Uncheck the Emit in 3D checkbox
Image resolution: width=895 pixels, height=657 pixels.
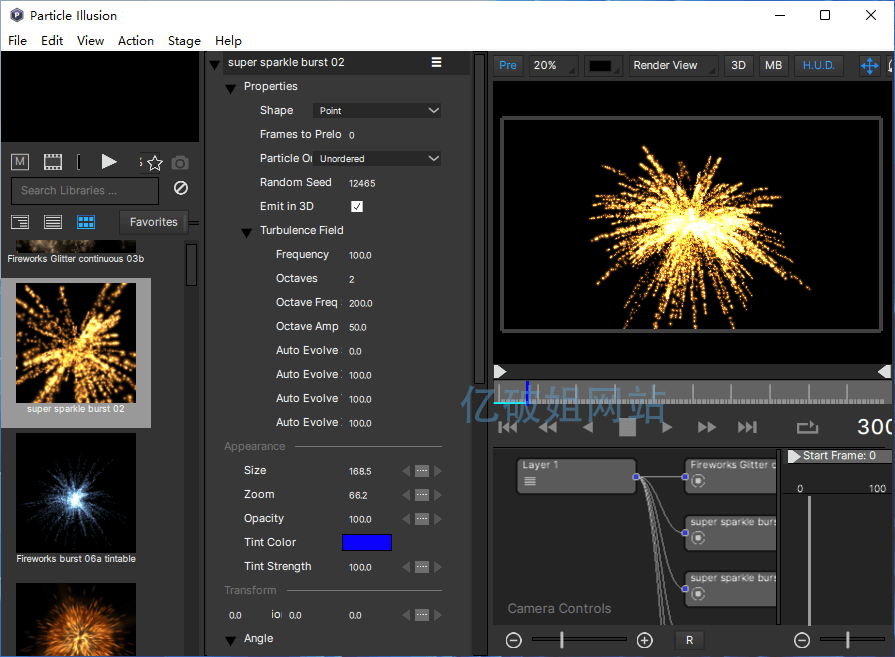pyautogui.click(x=357, y=207)
